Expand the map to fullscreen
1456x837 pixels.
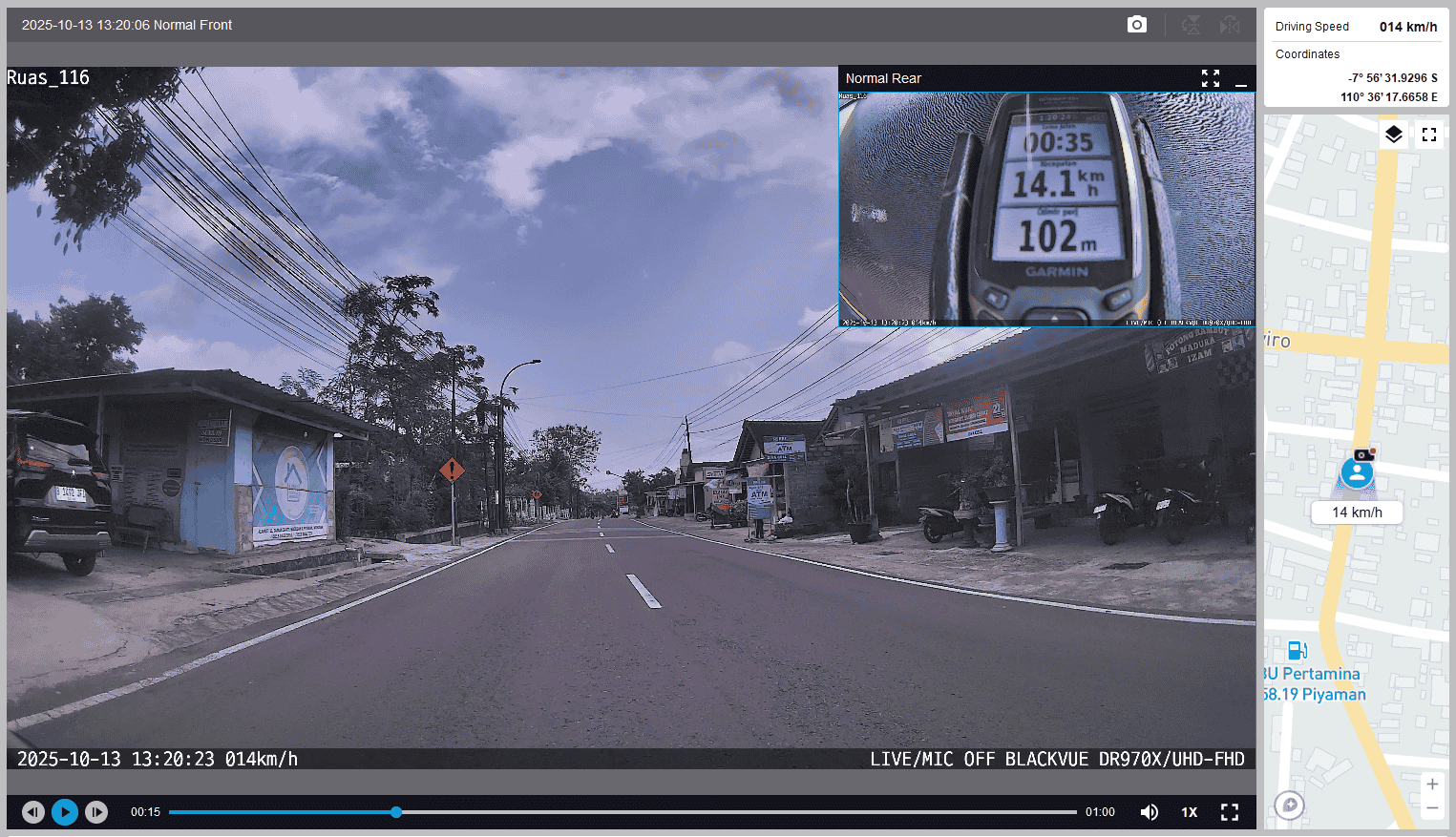click(x=1428, y=135)
